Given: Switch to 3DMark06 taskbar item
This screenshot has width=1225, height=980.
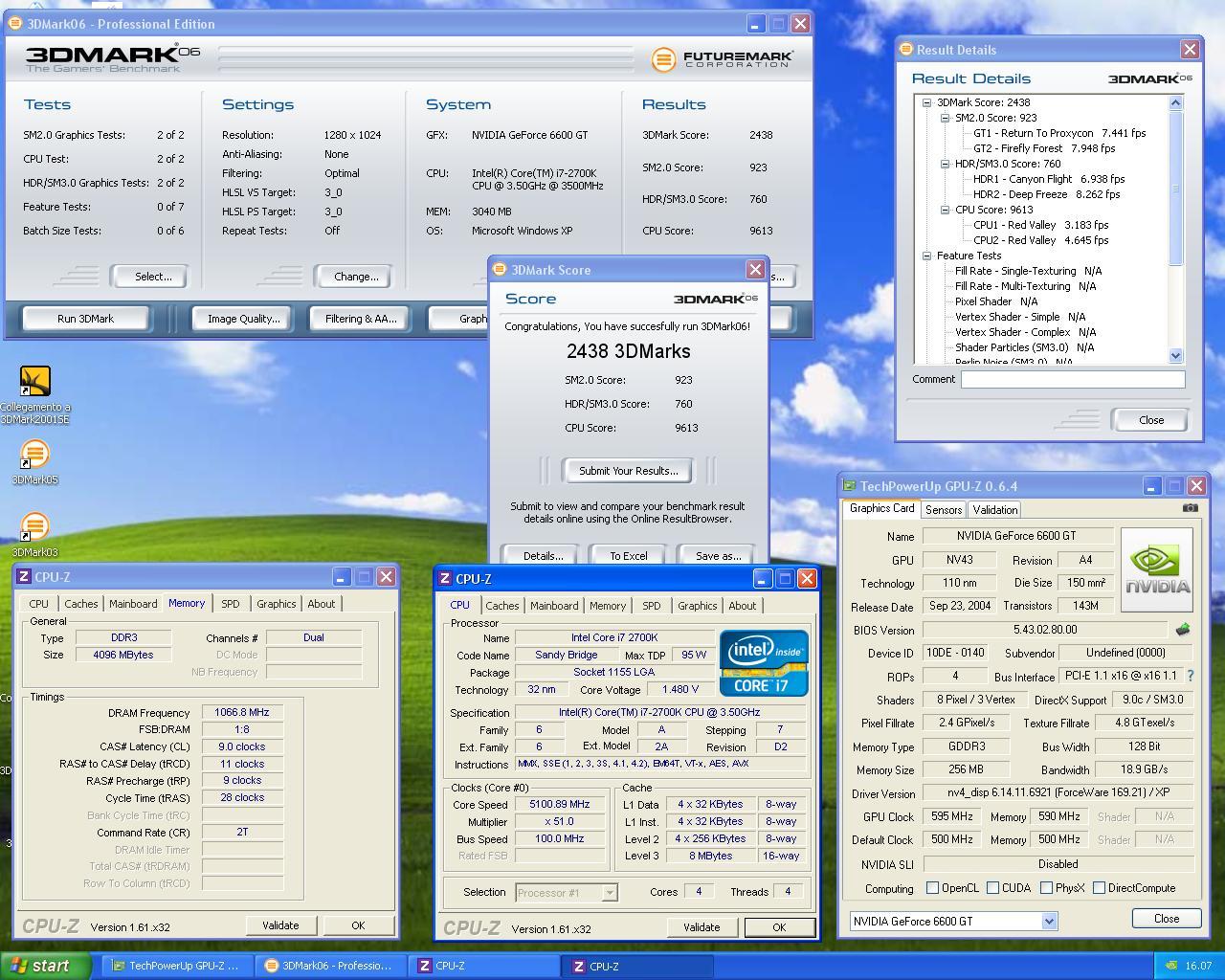Looking at the screenshot, I should pyautogui.click(x=331, y=966).
